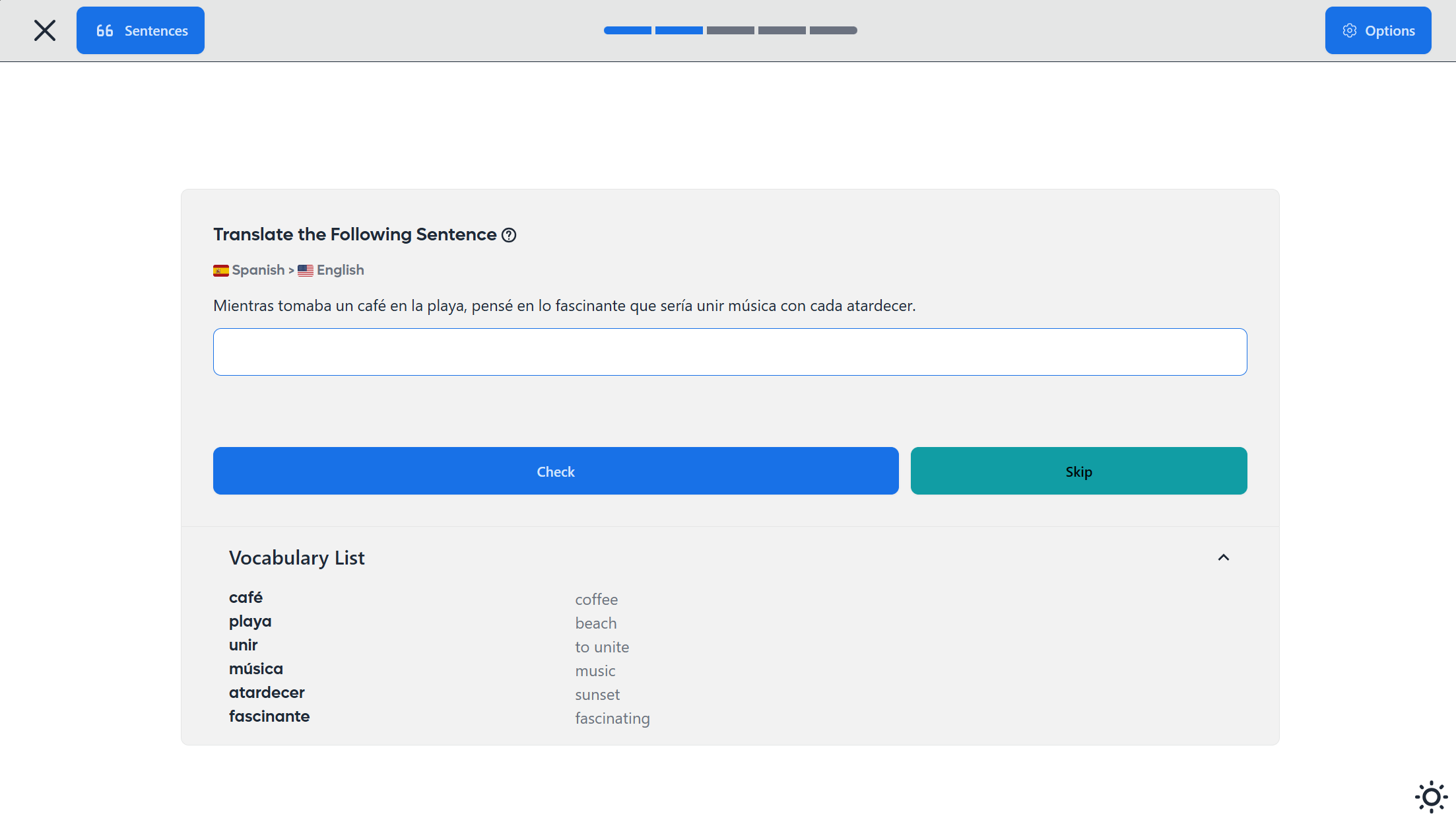Toggle the light/dark mode sun icon
The image size is (1456, 830).
pos(1431,797)
